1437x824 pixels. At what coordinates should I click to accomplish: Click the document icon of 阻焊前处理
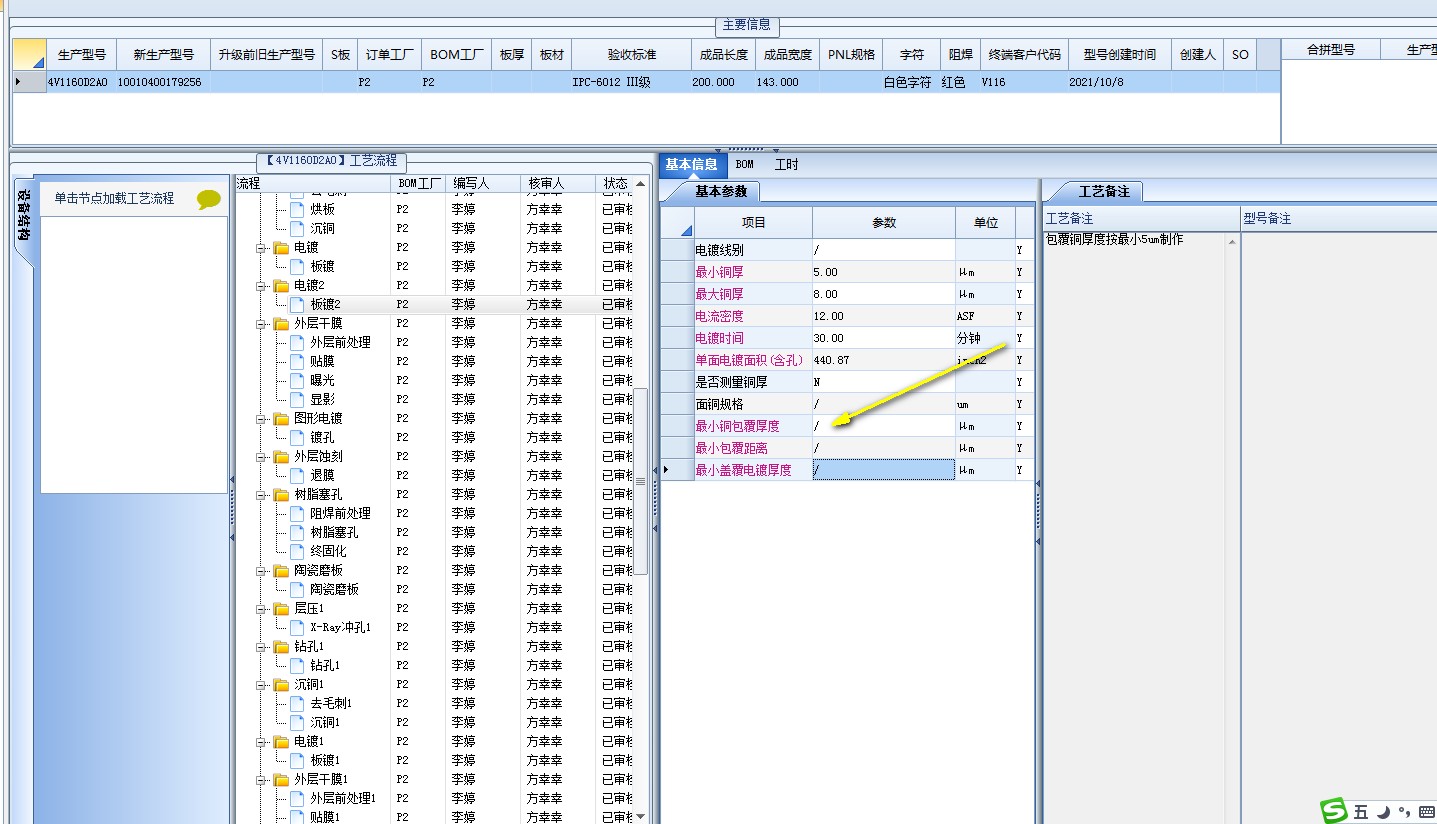[297, 514]
